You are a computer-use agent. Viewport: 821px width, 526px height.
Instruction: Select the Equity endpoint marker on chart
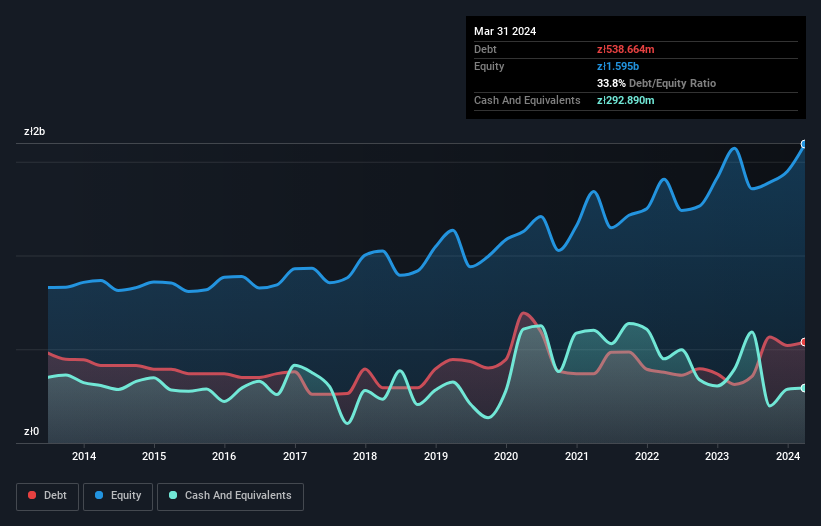(x=804, y=144)
